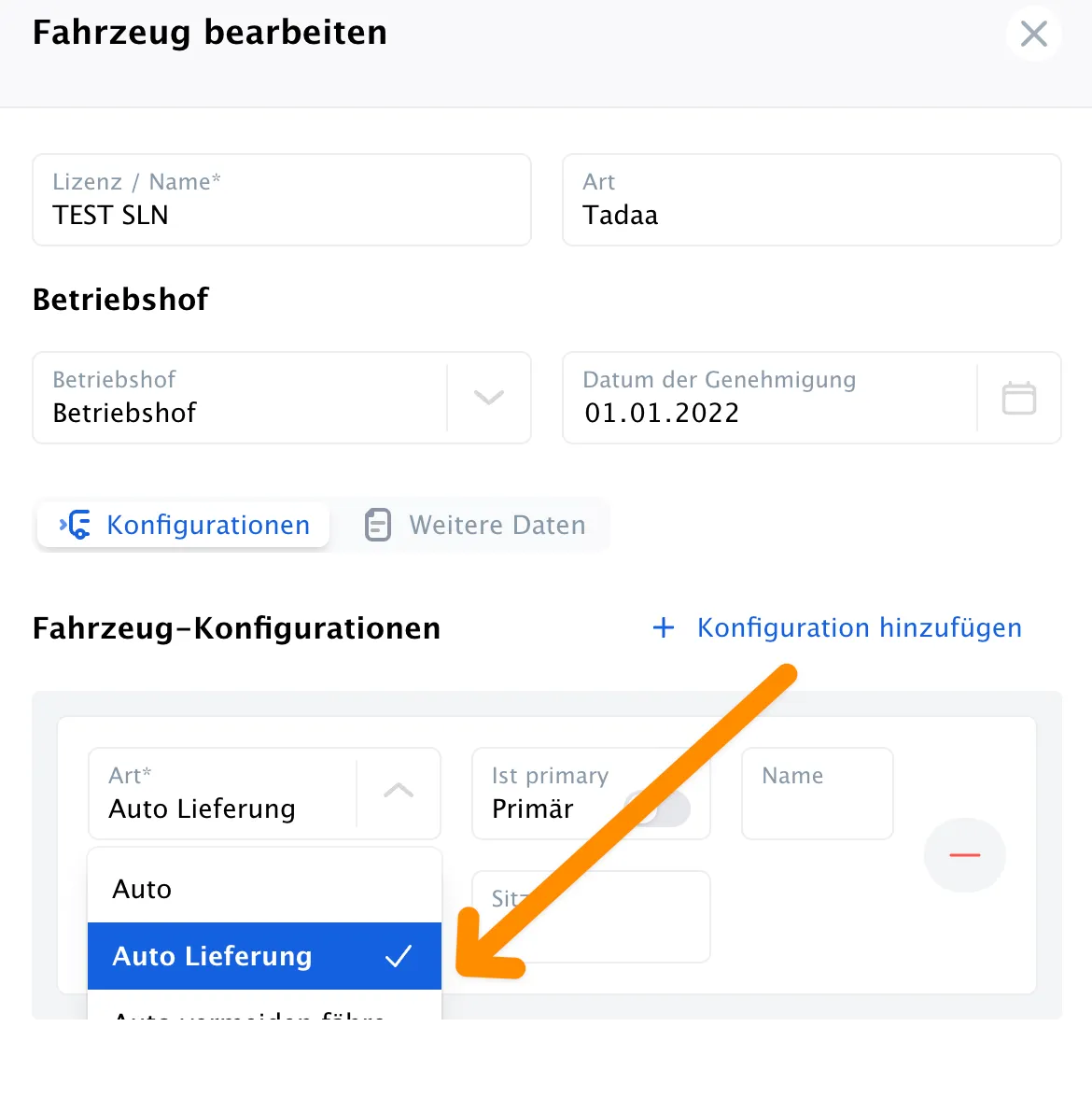Expand the Betriebshof dropdown chevron

click(489, 398)
